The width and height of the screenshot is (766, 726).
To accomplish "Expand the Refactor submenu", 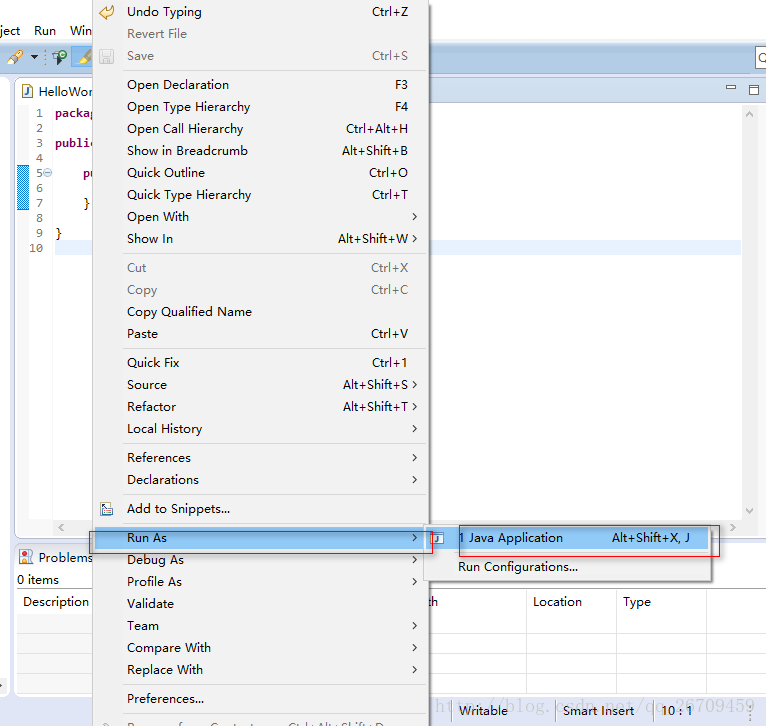I will [x=261, y=407].
